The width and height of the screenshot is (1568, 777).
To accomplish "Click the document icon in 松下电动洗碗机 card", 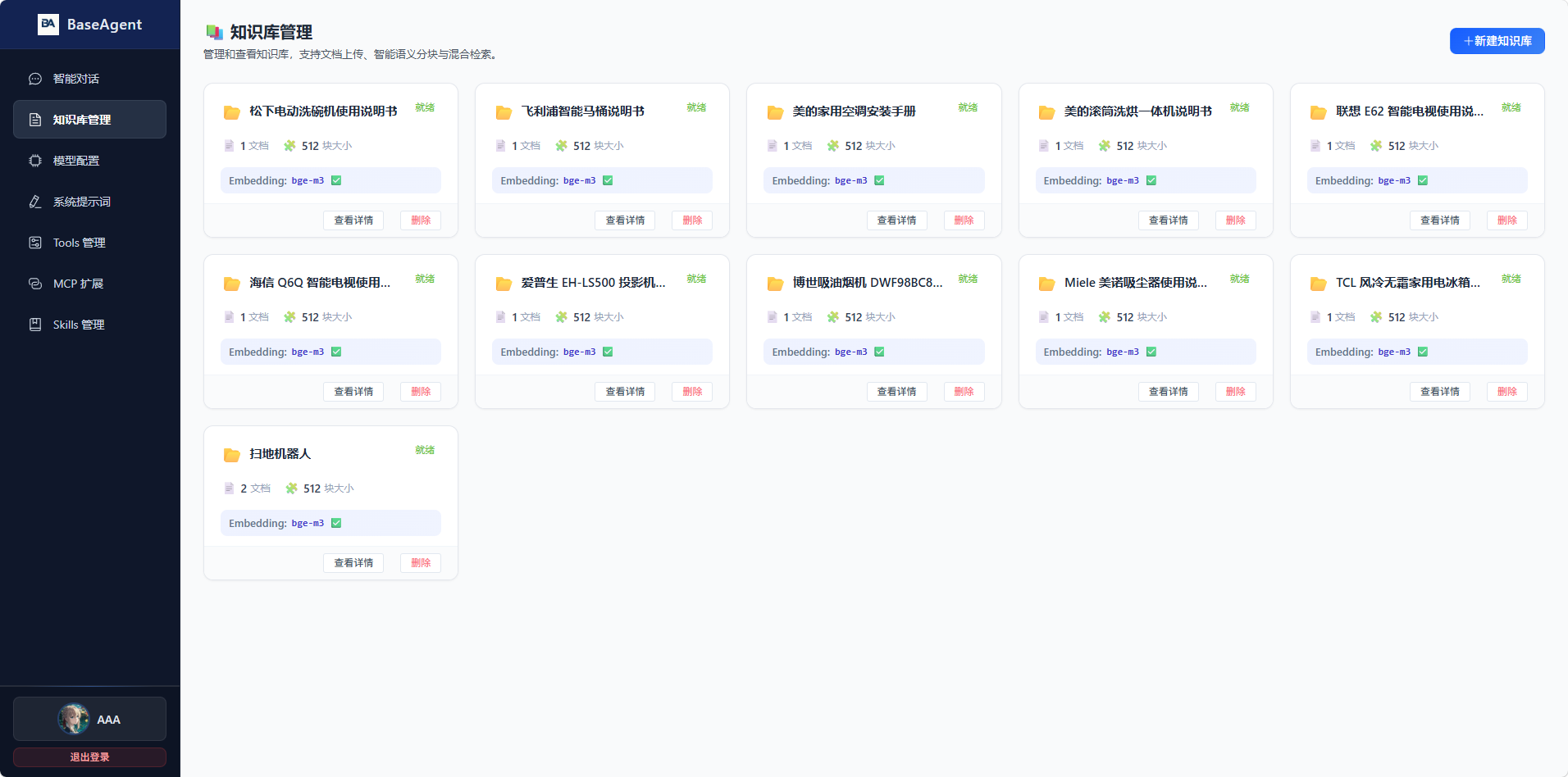I will click(229, 146).
